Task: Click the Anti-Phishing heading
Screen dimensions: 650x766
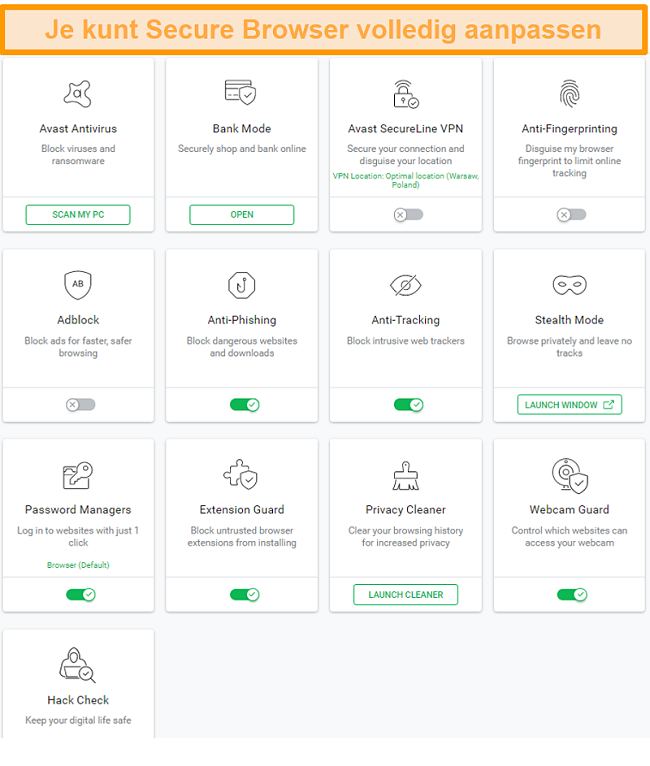Action: point(242,320)
